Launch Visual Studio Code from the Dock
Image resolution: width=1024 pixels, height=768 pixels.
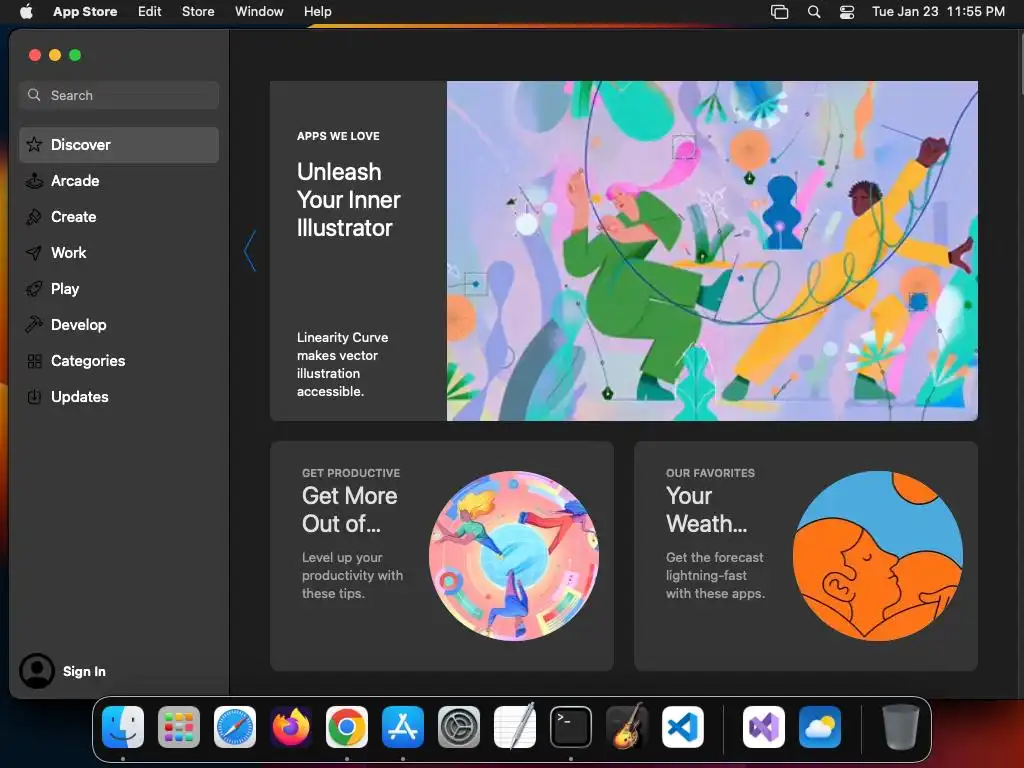683,727
